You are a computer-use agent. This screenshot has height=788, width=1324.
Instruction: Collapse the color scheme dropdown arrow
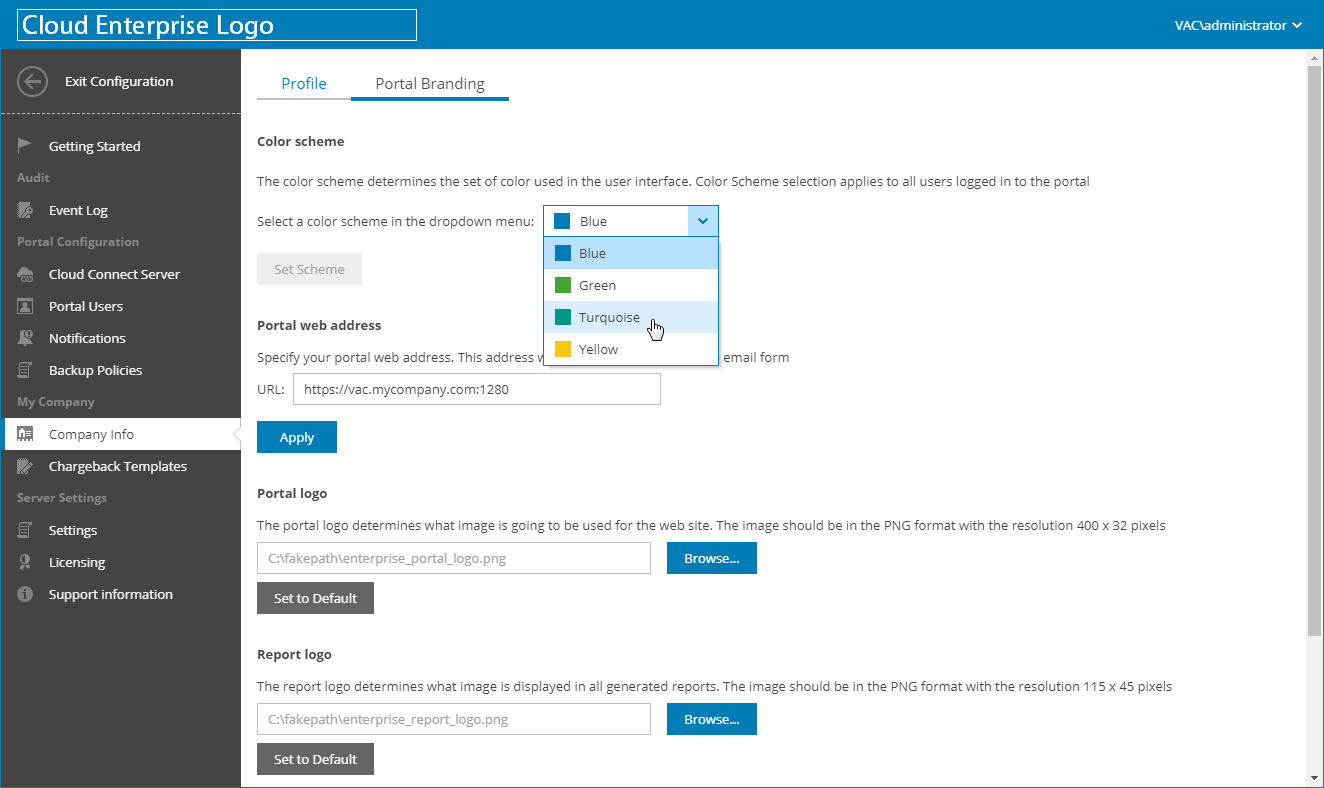tap(703, 221)
